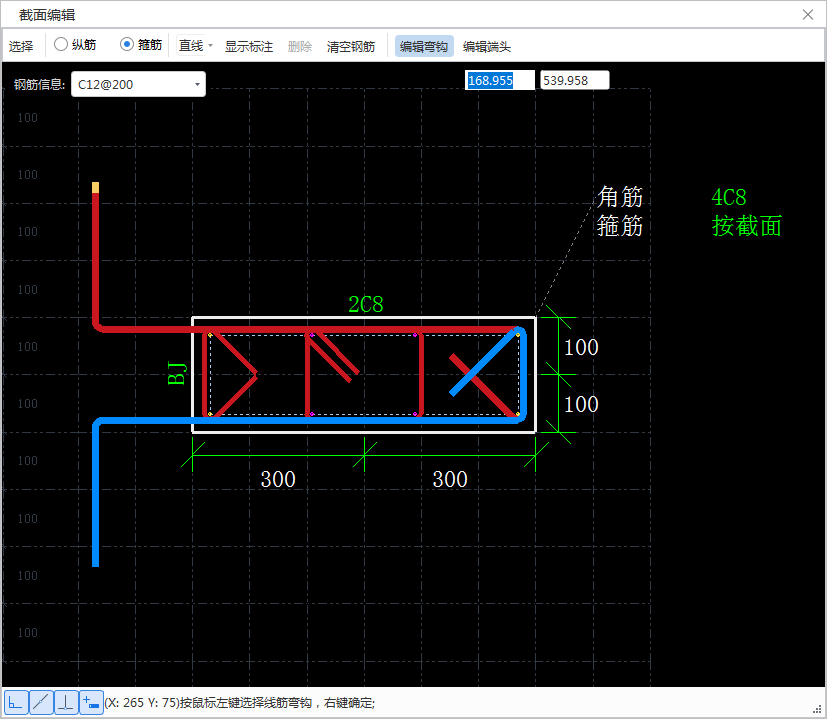Click 显示标注 to show annotations
This screenshot has height=719, width=827.
[x=248, y=46]
